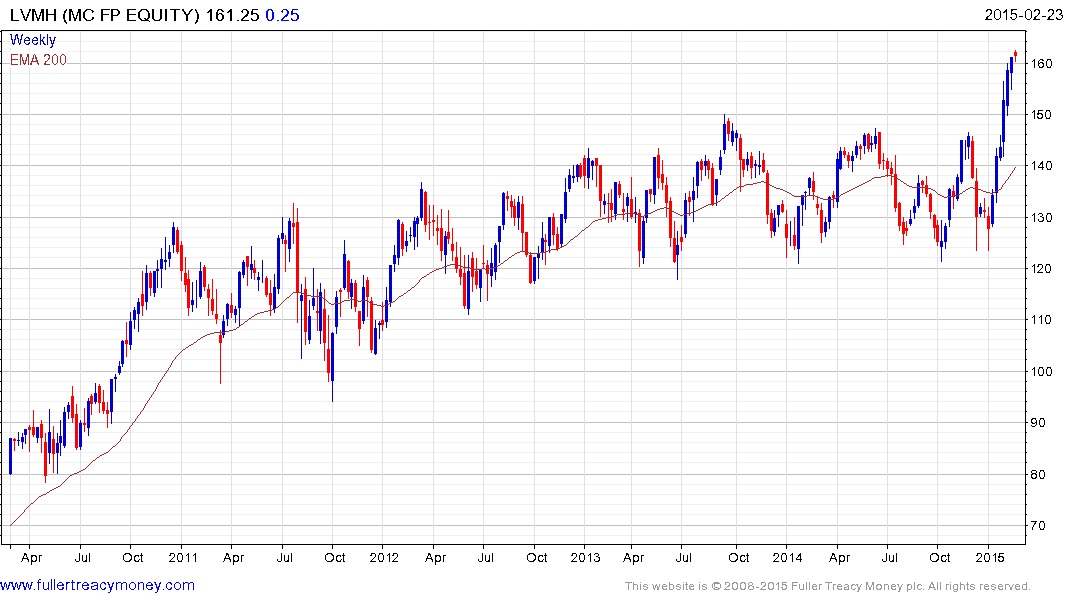
Task: Select the last price value 161.25
Action: 232,15
